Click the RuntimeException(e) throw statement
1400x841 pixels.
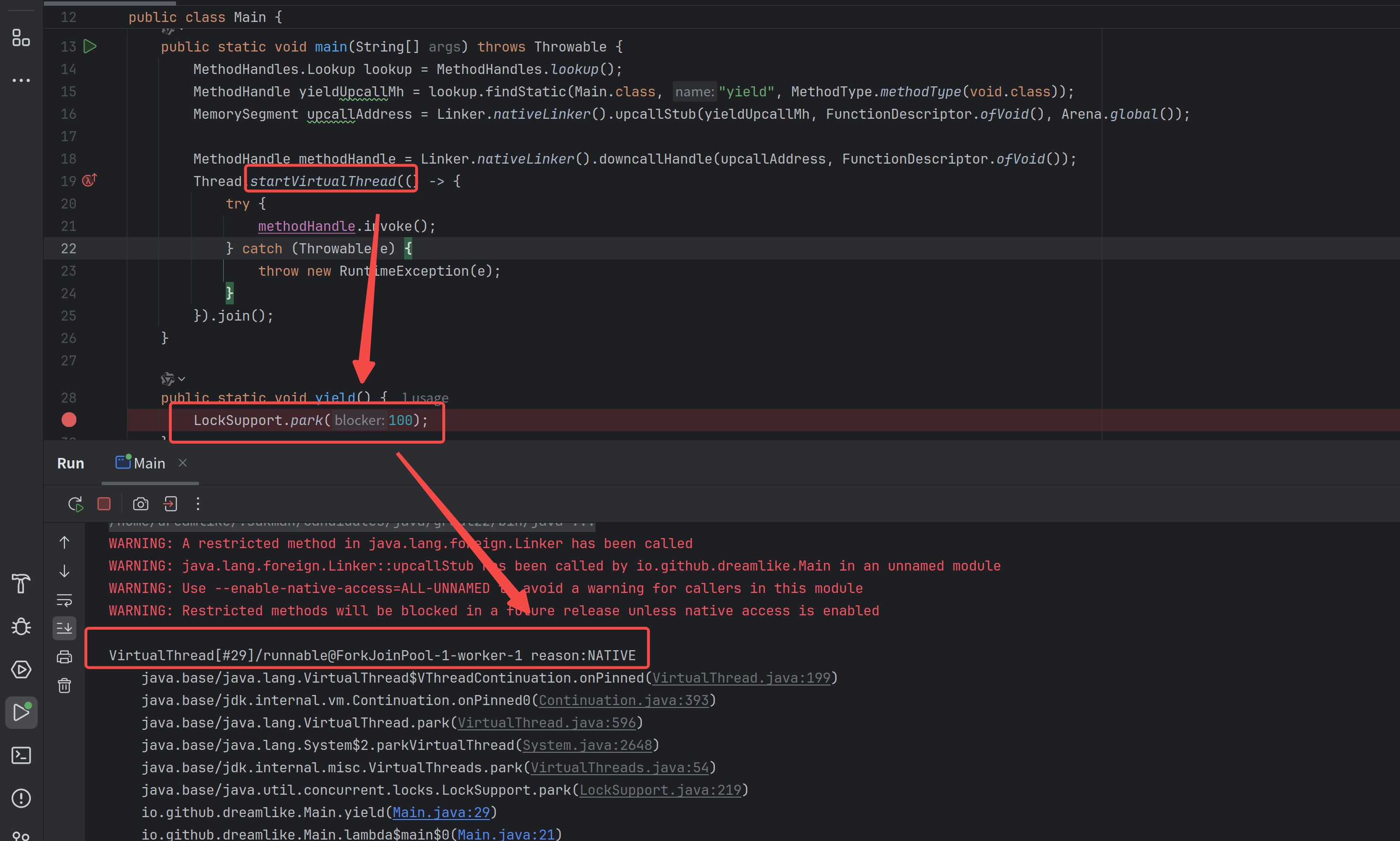point(379,271)
